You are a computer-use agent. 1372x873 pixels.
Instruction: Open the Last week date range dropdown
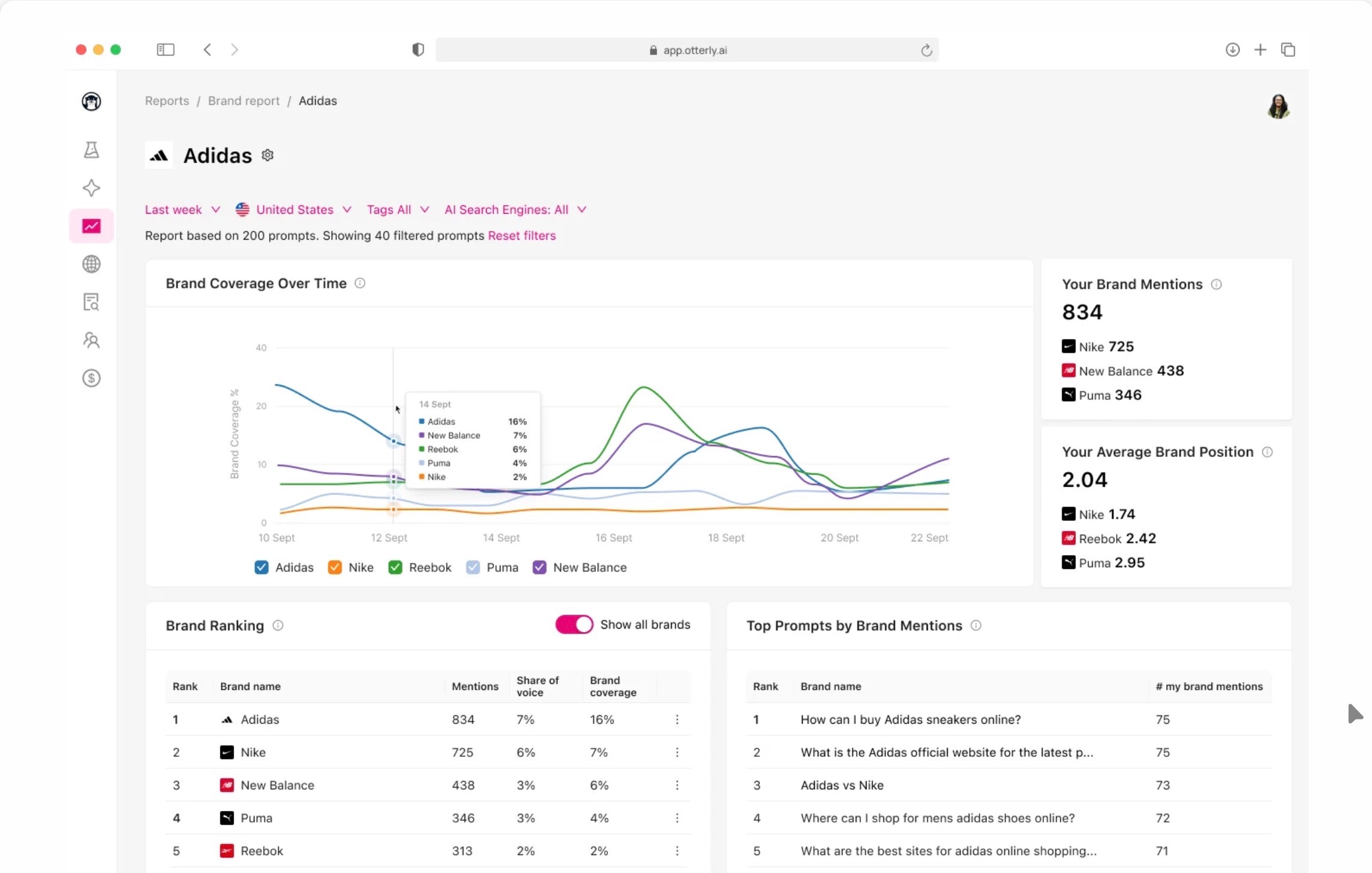(x=182, y=210)
